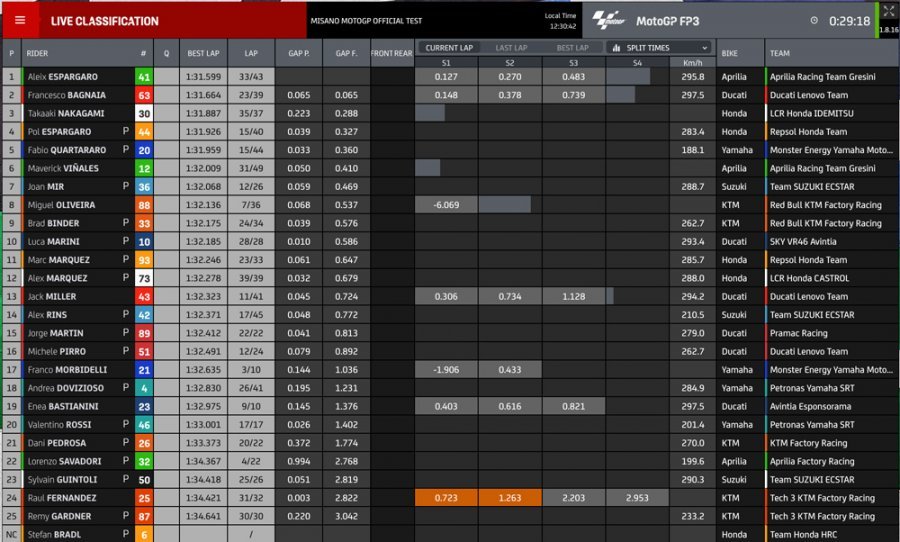Click Oliveira's S2 sector progress bar
The height and width of the screenshot is (542, 900).
[x=505, y=204]
